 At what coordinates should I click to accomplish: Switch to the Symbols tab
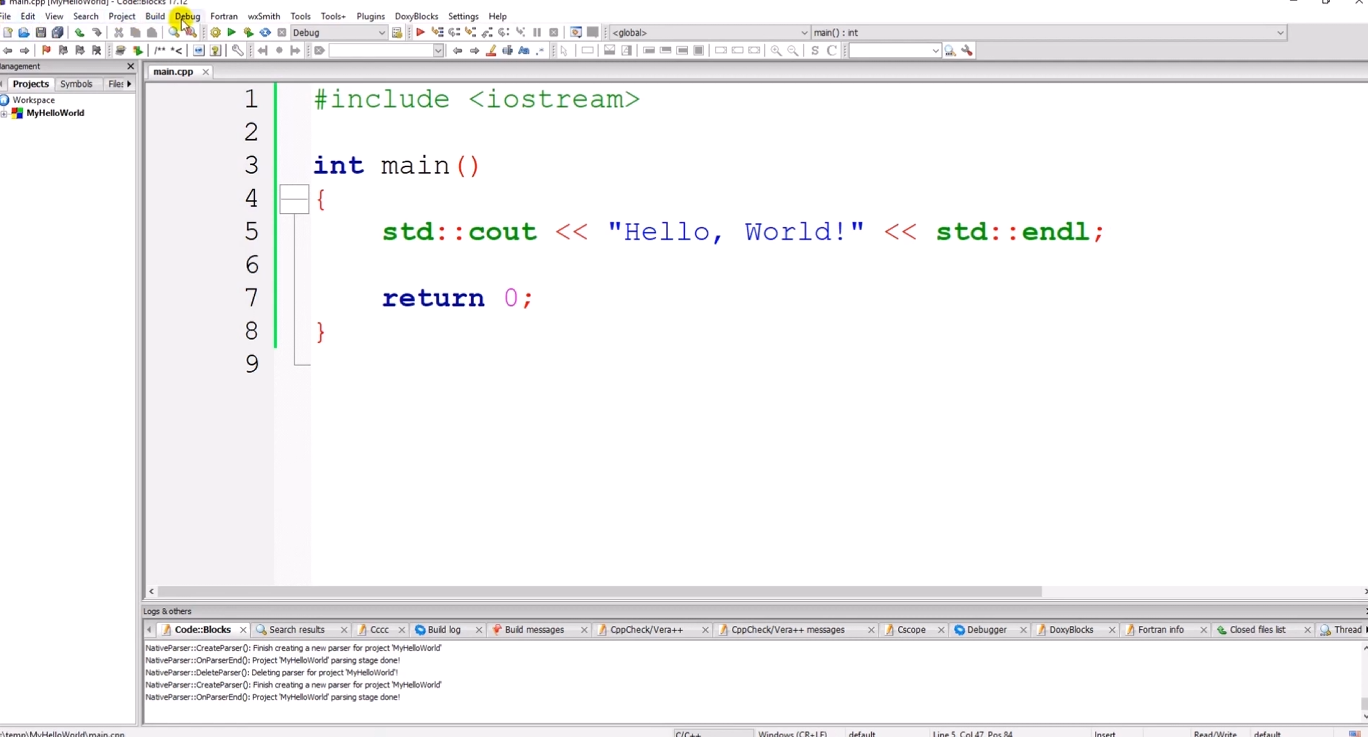coord(76,84)
